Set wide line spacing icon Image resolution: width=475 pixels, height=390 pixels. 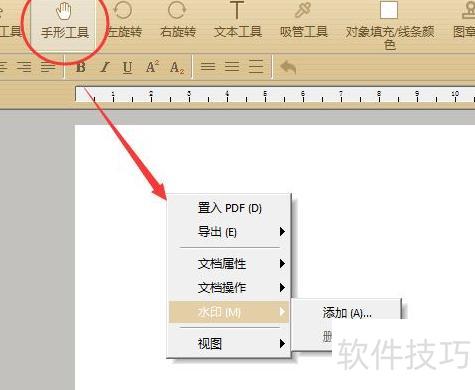(x=256, y=66)
